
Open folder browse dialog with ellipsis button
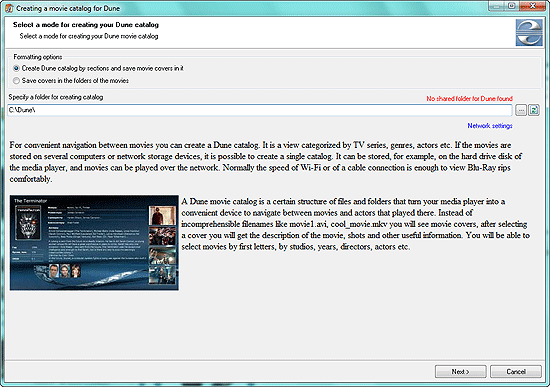coord(521,110)
